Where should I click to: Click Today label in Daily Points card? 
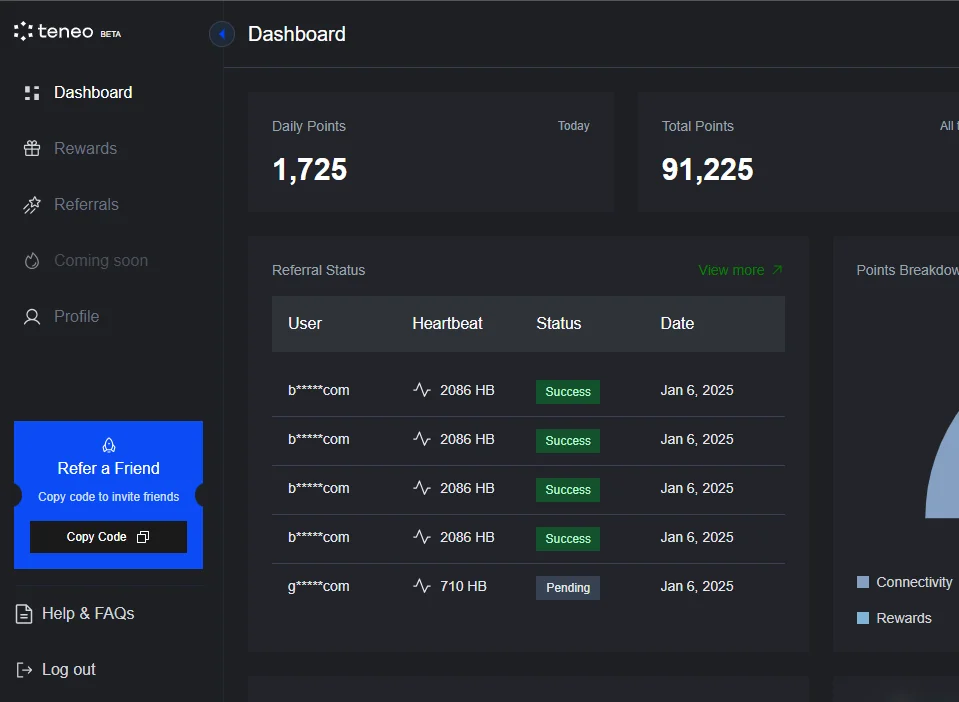click(573, 126)
